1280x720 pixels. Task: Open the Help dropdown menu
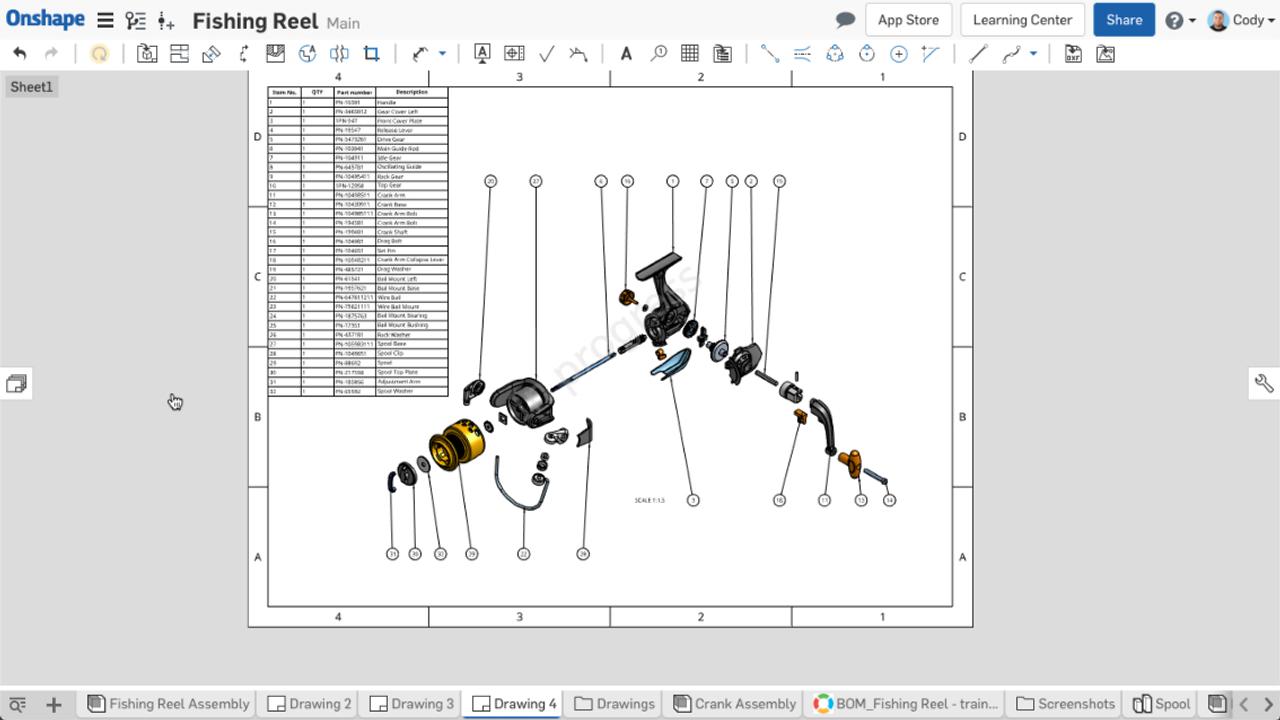pos(1180,19)
